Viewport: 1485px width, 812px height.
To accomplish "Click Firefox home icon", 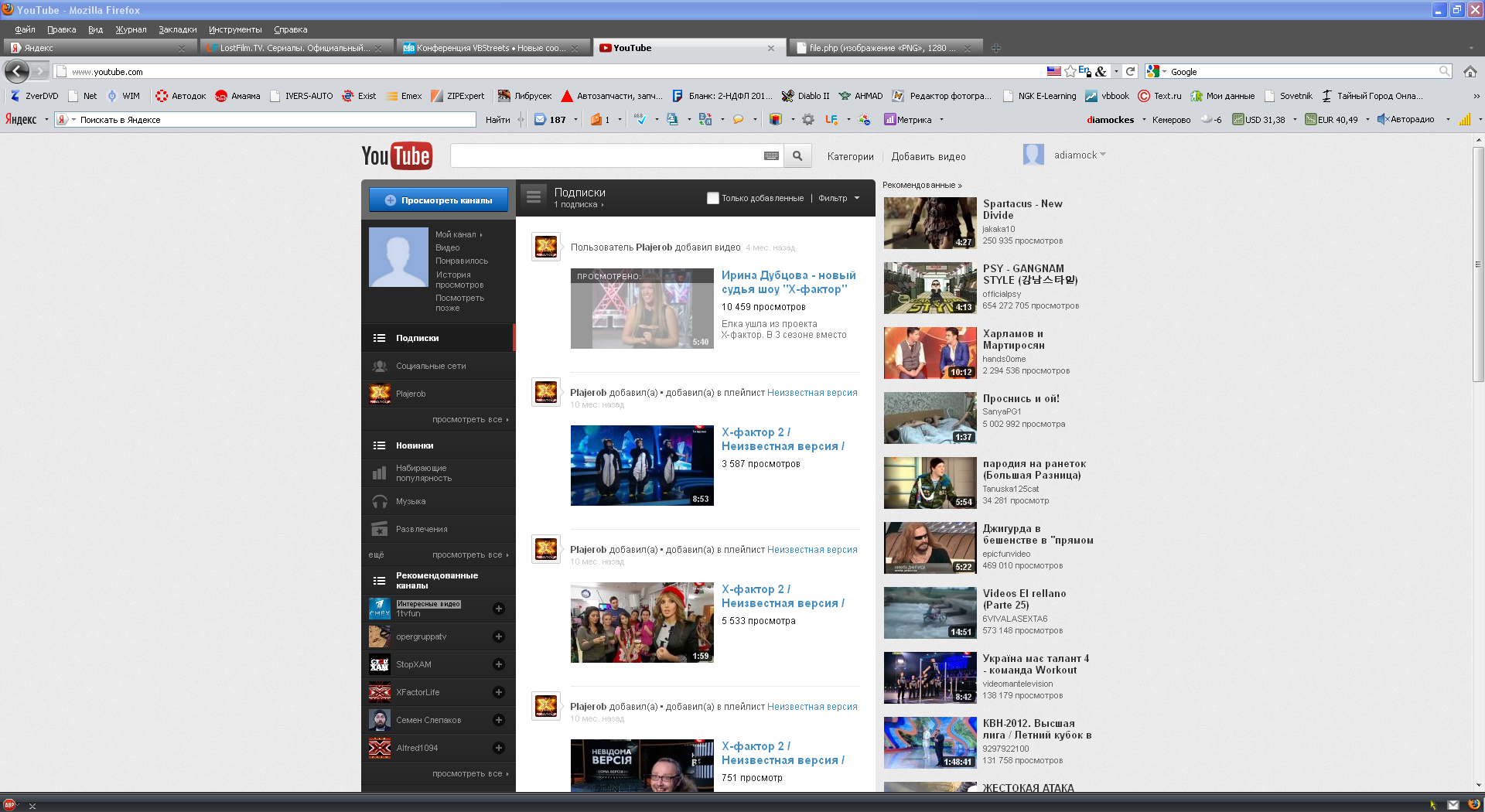I will tap(1470, 72).
